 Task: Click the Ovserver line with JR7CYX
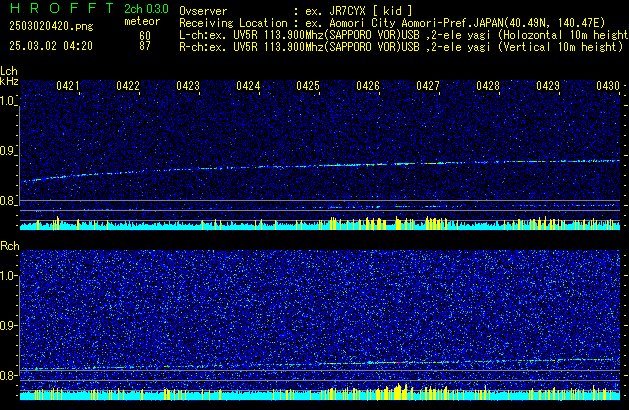click(x=296, y=11)
